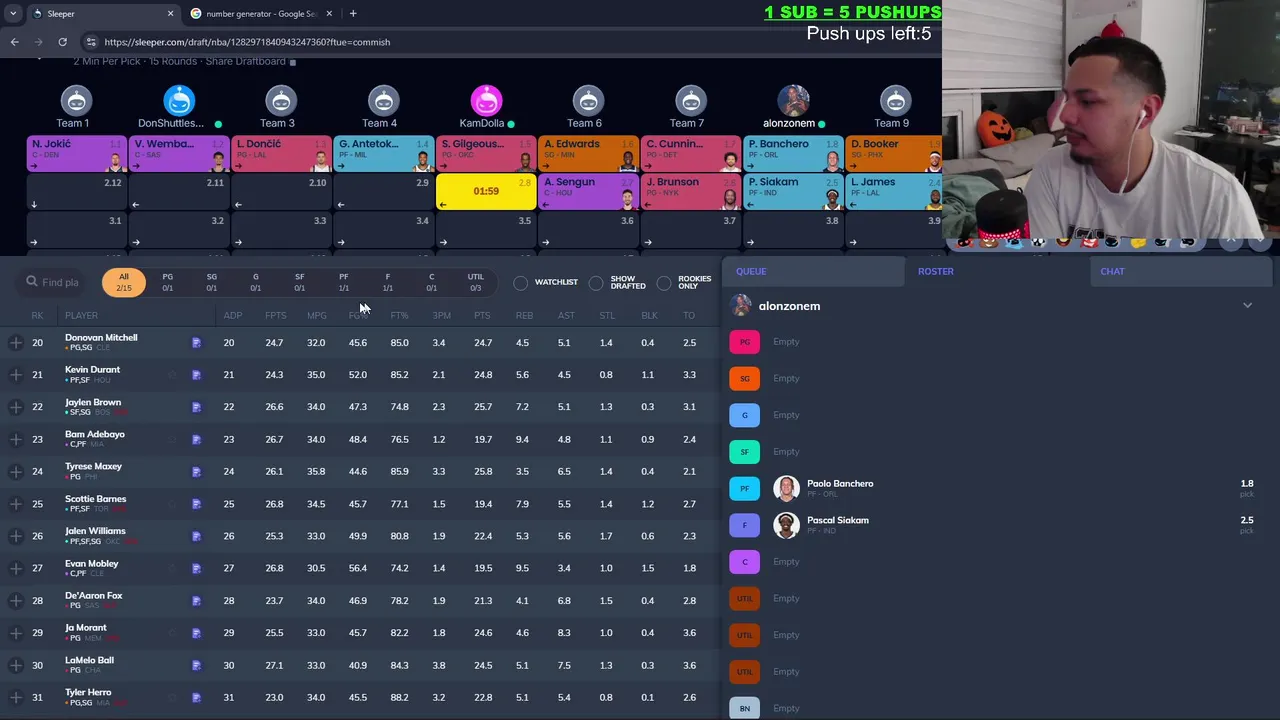This screenshot has height=720, width=1280.
Task: Click alonzonem's avatar on the draftboard
Action: (793, 100)
